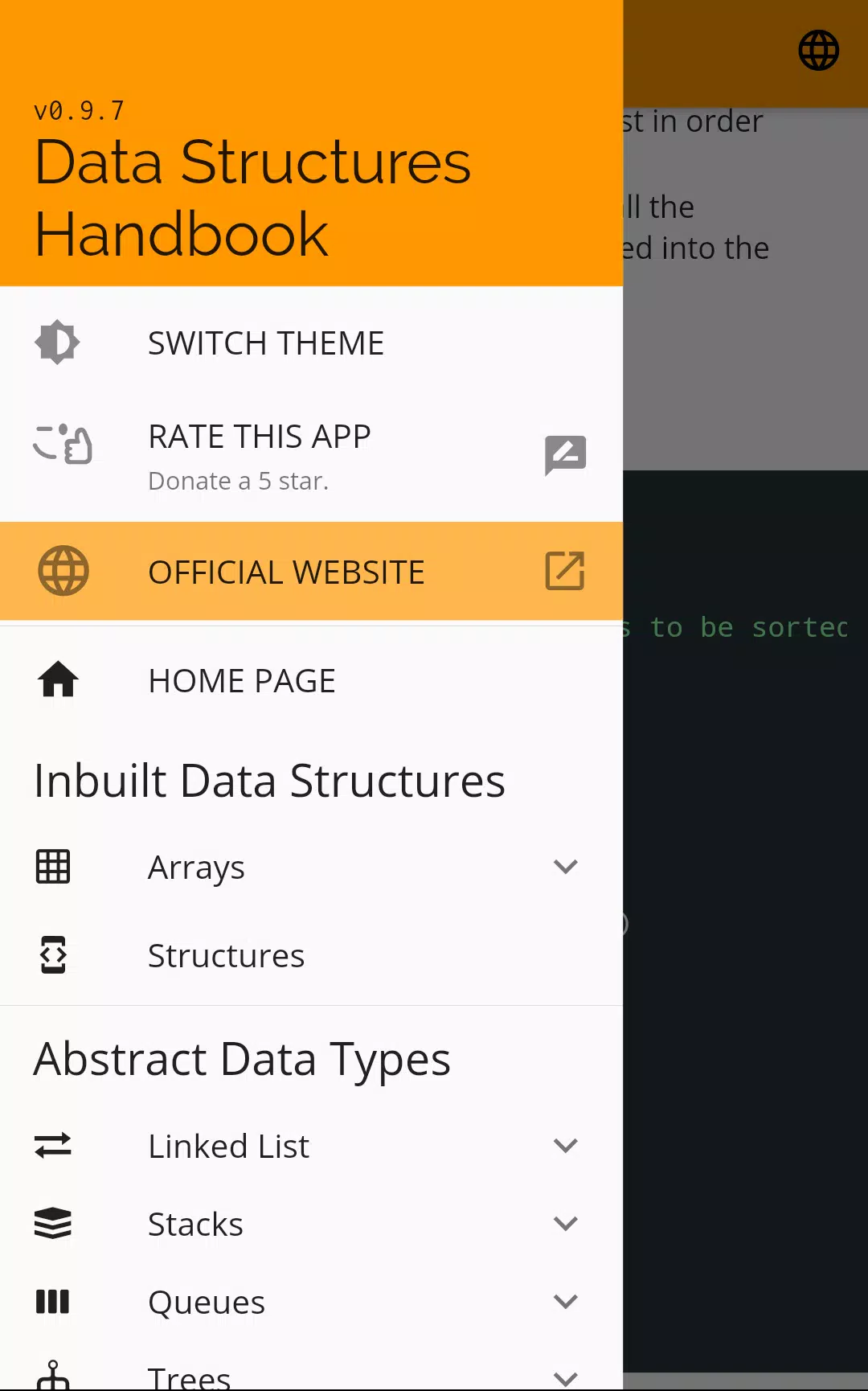The height and width of the screenshot is (1391, 868).
Task: Expand the Arrays chevron
Action: (x=566, y=867)
